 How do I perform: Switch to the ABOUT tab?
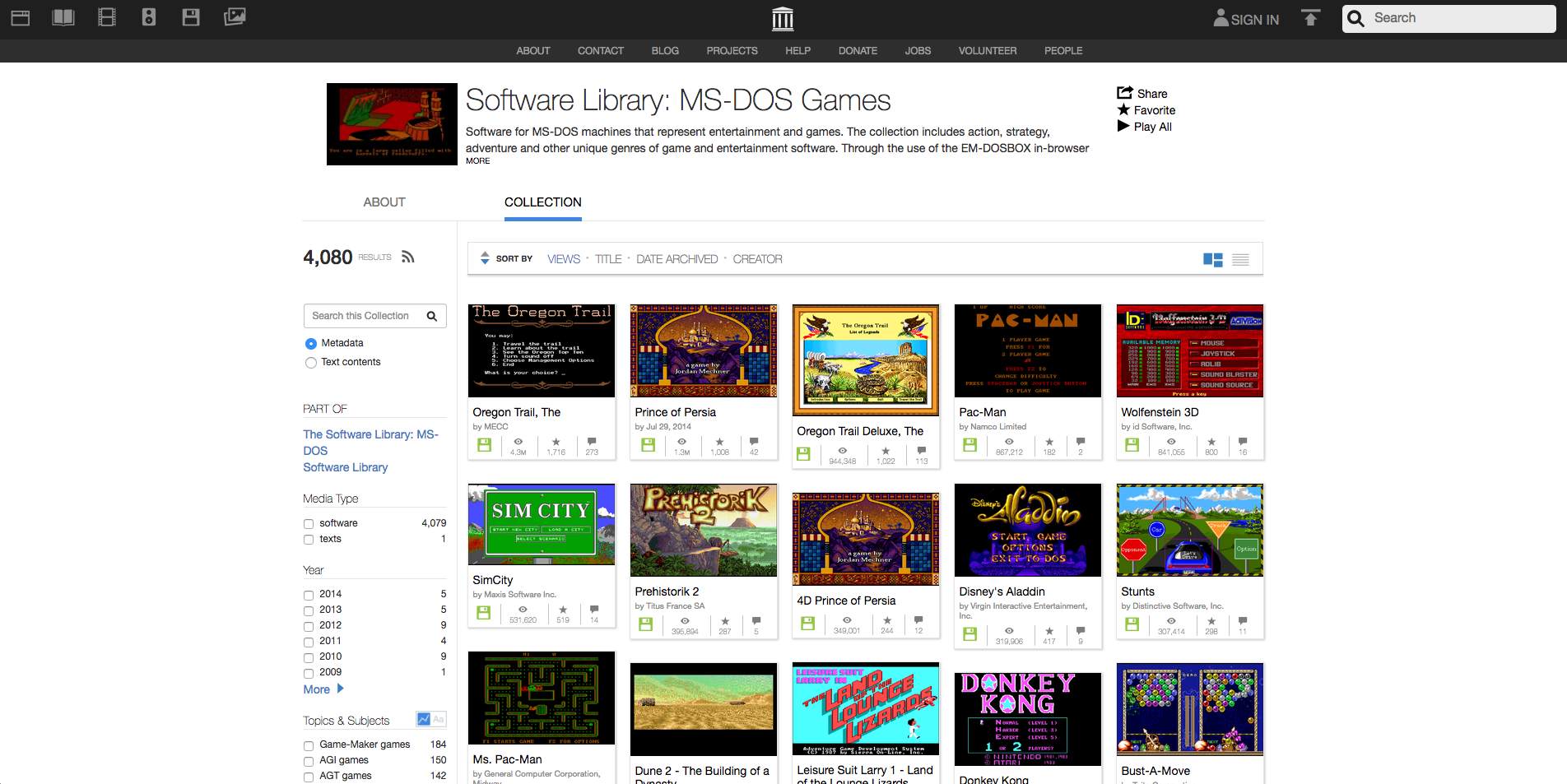pos(384,202)
